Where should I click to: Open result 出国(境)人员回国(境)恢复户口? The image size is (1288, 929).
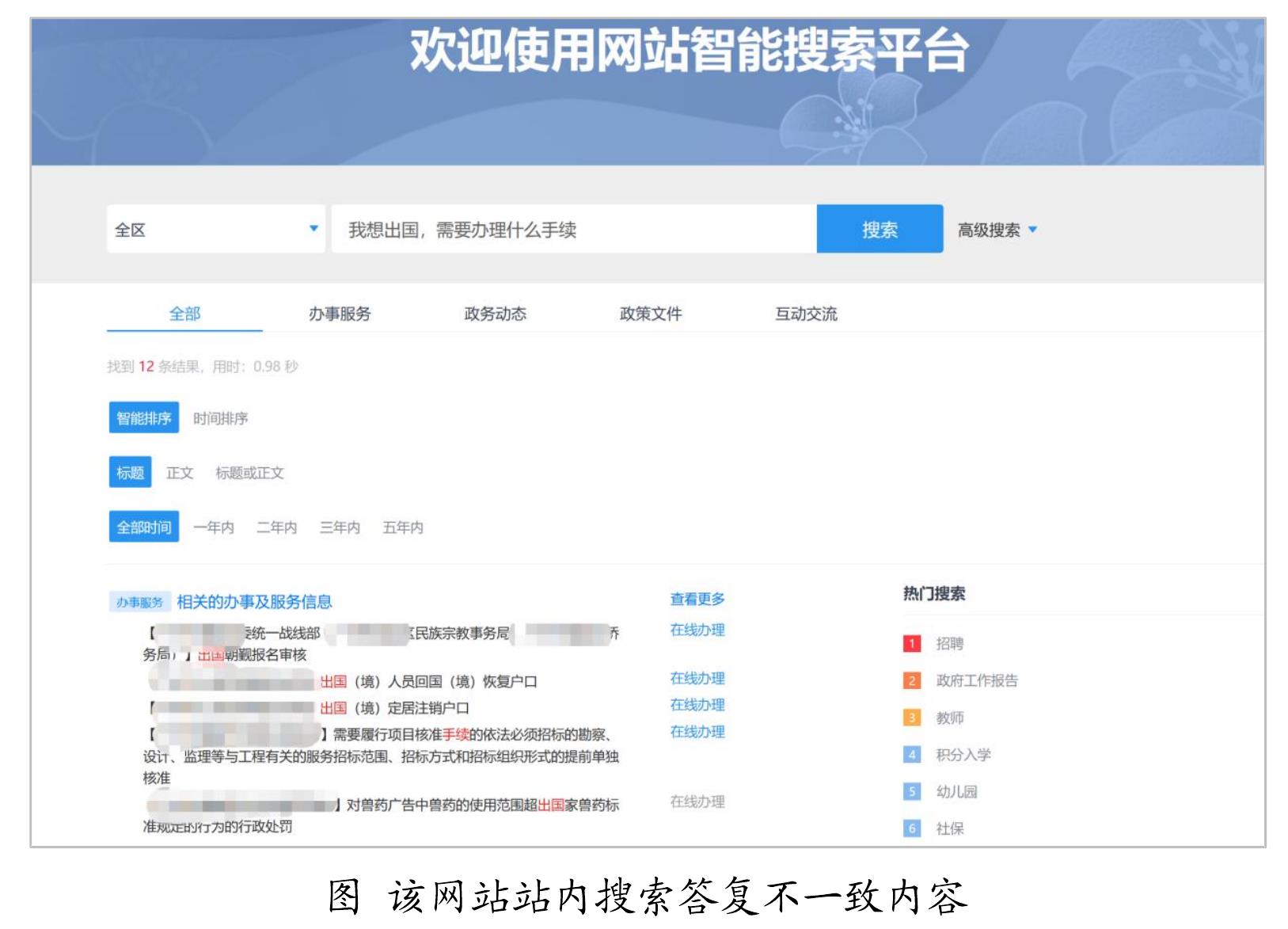point(428,682)
